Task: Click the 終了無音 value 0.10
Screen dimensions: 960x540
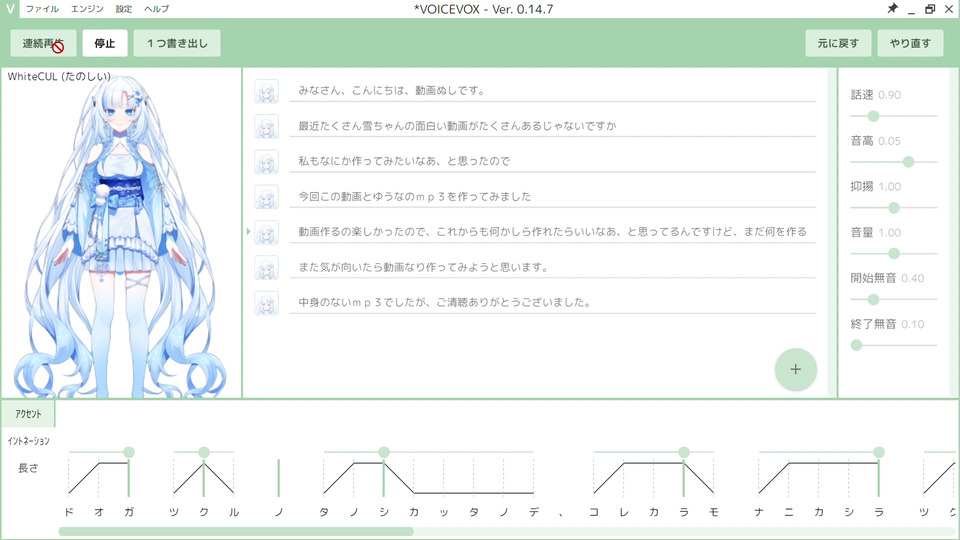Action: [912, 324]
